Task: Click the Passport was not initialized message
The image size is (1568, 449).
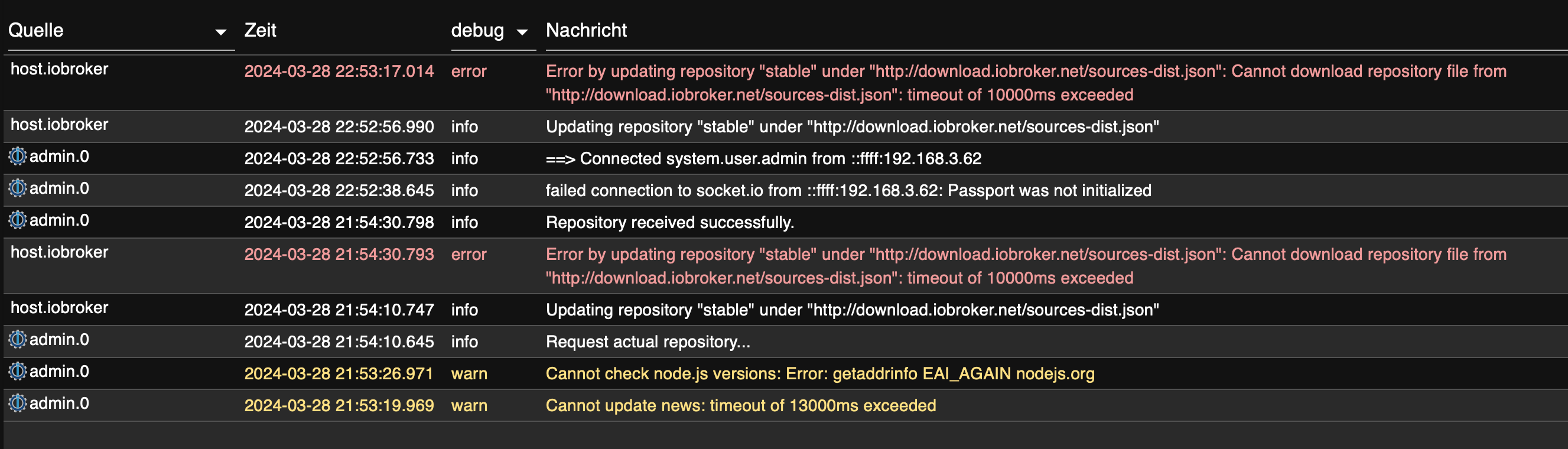Action: point(848,190)
